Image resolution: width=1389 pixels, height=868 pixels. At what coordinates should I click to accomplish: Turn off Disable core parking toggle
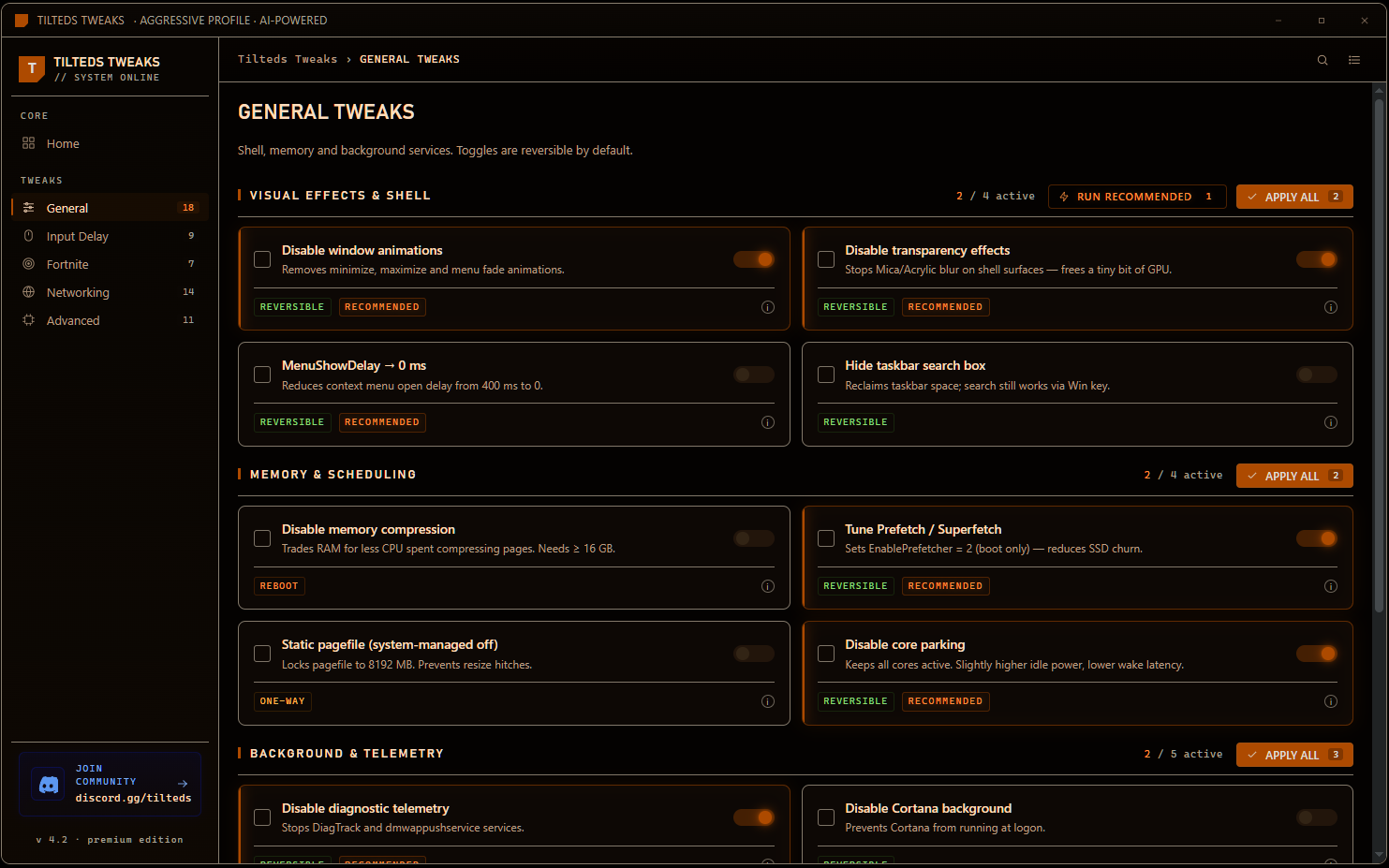point(1317,654)
